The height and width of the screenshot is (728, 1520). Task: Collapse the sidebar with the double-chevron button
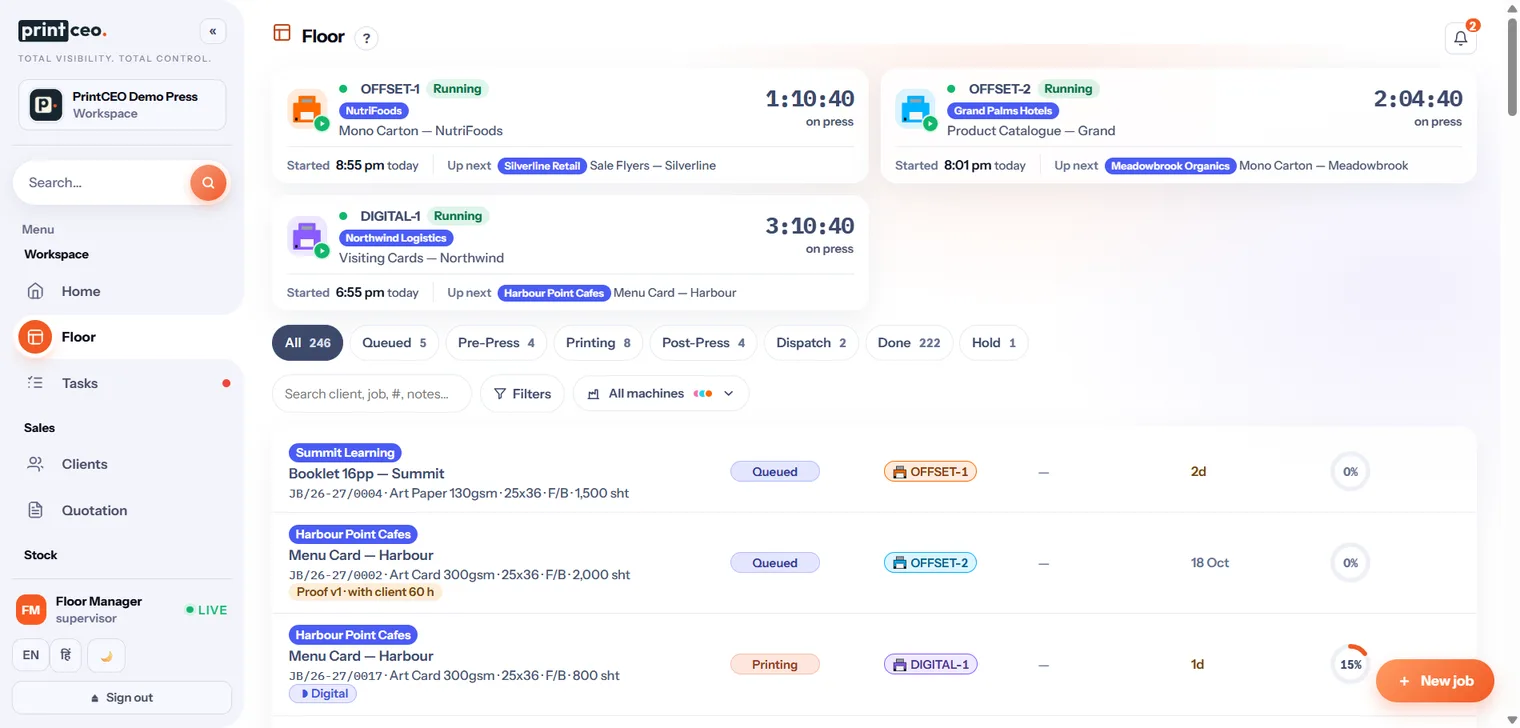click(x=212, y=32)
